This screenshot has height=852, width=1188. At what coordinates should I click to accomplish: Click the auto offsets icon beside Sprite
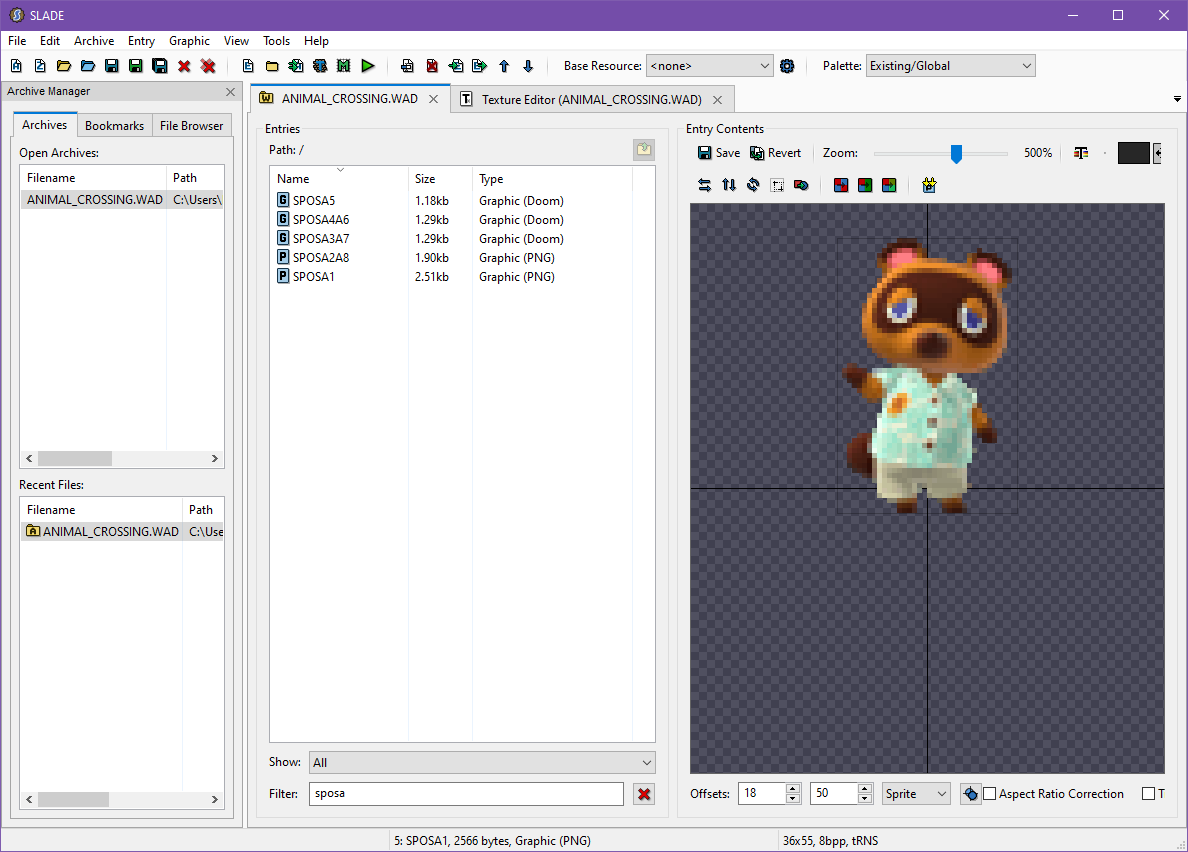click(x=971, y=794)
